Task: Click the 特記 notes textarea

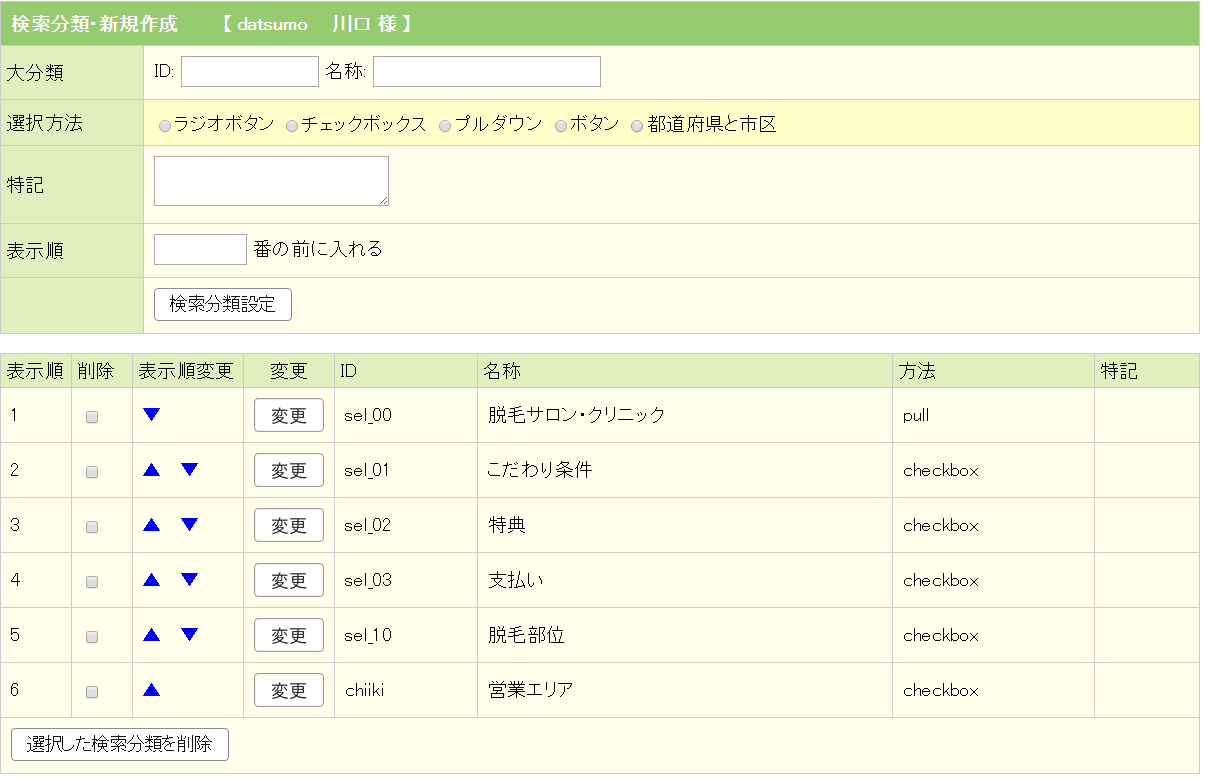Action: (271, 181)
